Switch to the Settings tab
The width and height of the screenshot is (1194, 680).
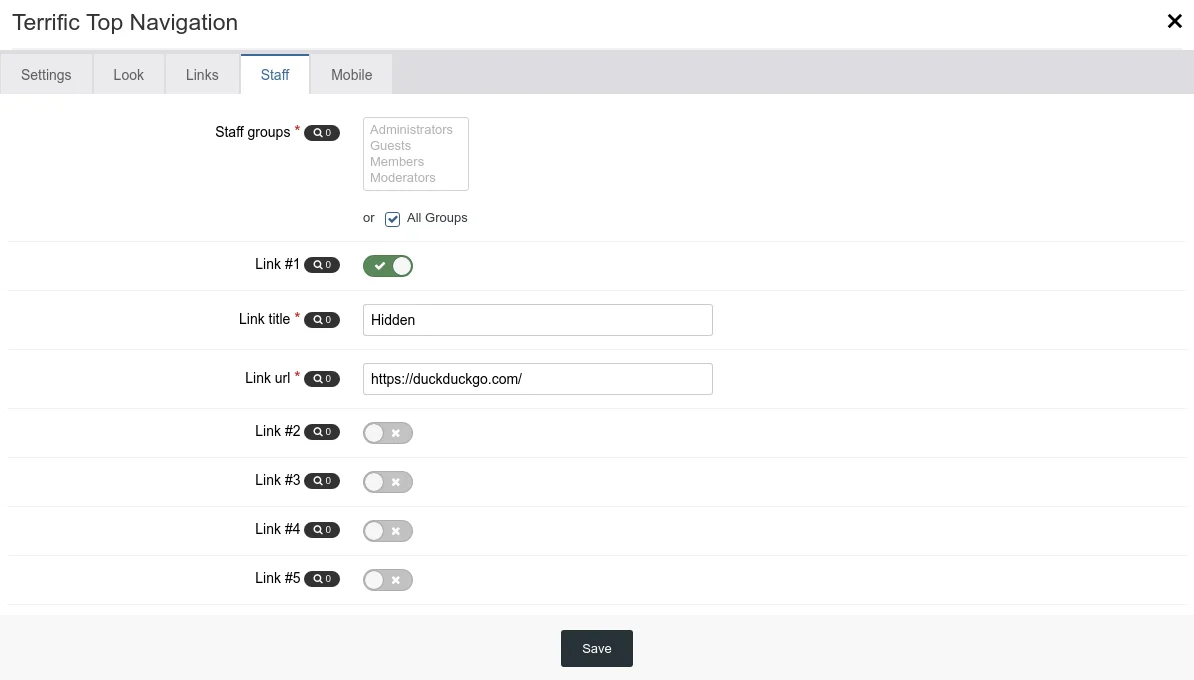click(x=46, y=75)
